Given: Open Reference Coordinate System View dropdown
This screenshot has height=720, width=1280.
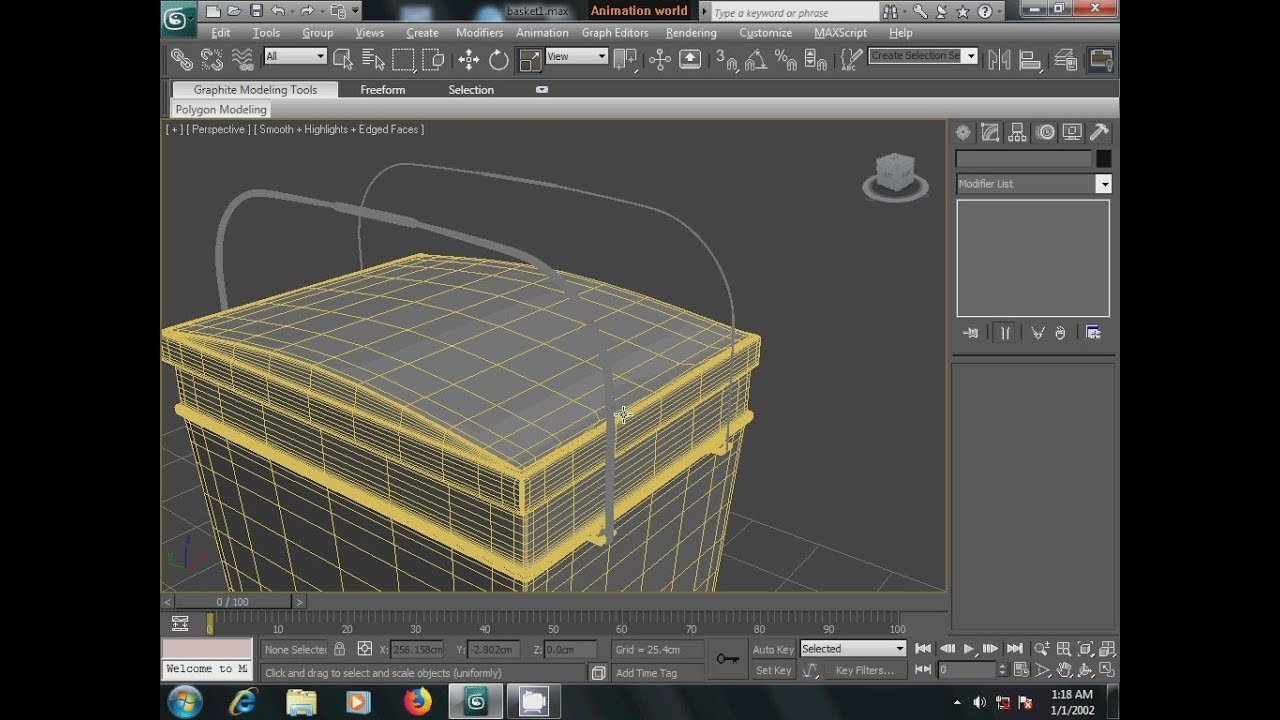Looking at the screenshot, I should pos(577,57).
